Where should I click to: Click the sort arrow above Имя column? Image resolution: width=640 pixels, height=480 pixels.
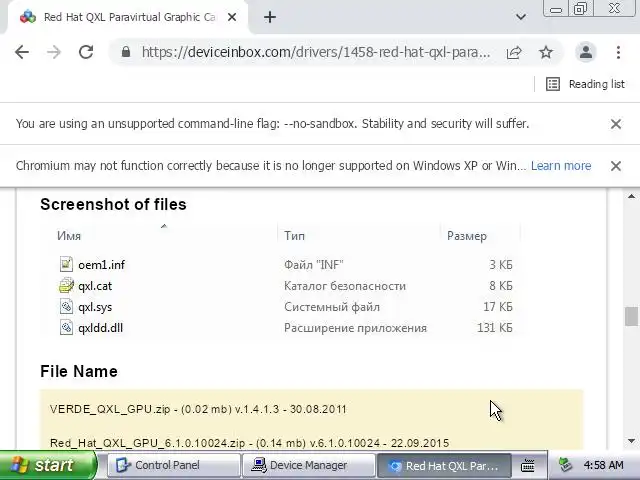coord(164,226)
